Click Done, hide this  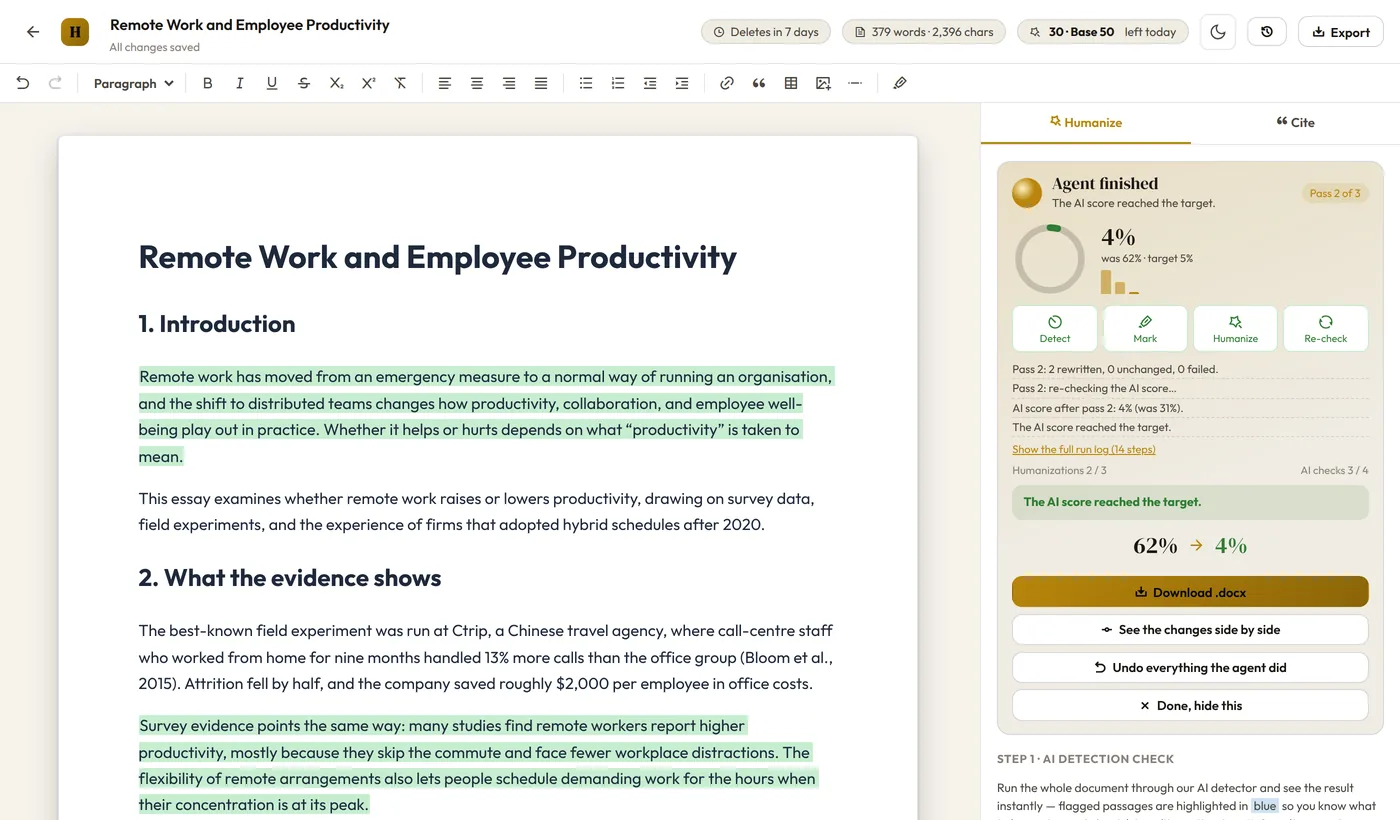click(x=1190, y=705)
